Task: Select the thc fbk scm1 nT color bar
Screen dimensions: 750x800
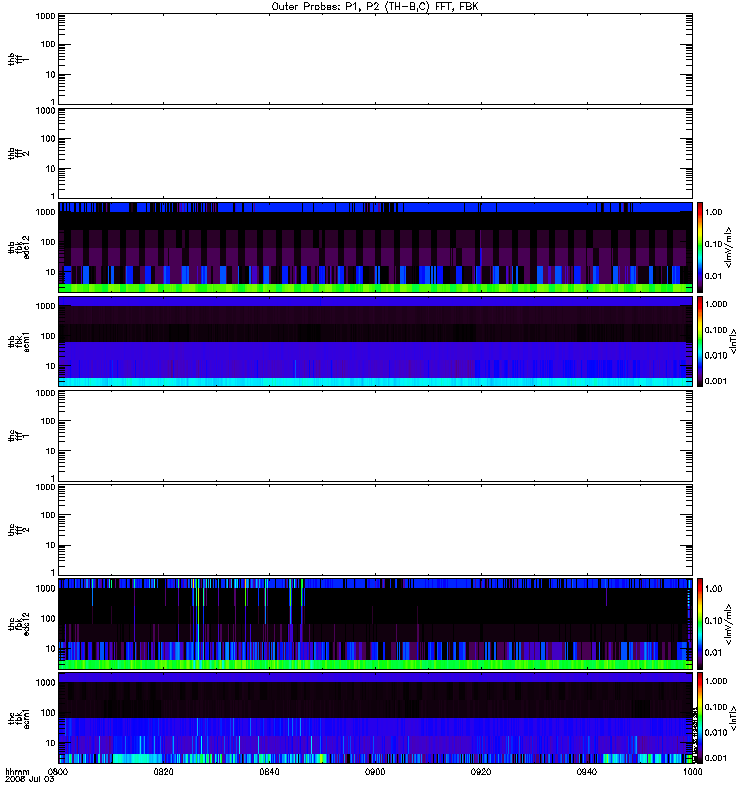Action: 700,718
